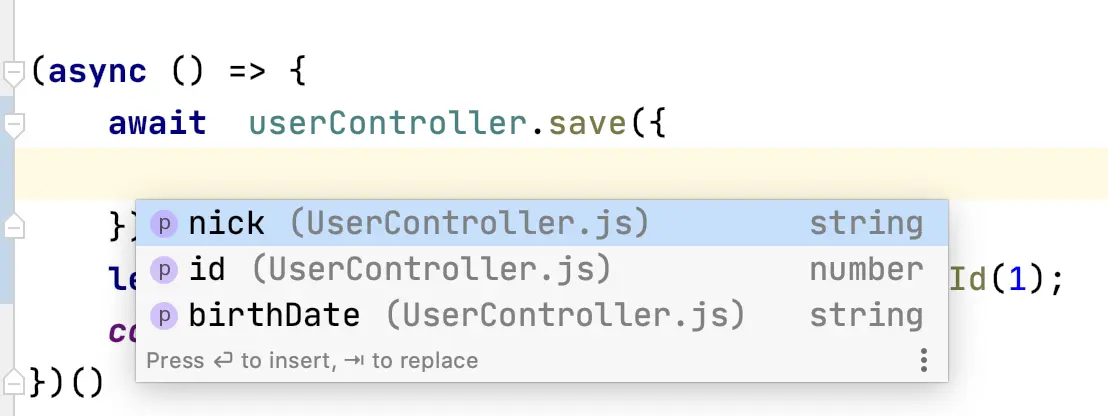Click the insert and replace hint text
The height and width of the screenshot is (416, 1108).
pos(312,361)
